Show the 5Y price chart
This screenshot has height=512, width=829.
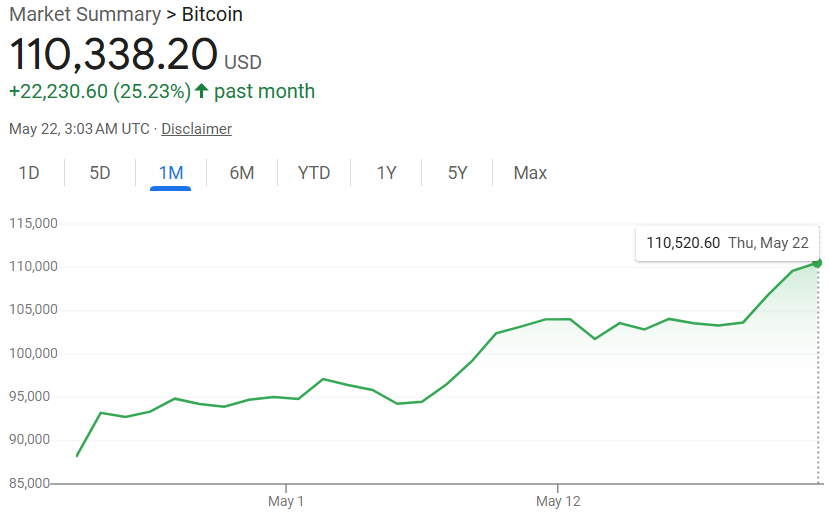coord(457,173)
